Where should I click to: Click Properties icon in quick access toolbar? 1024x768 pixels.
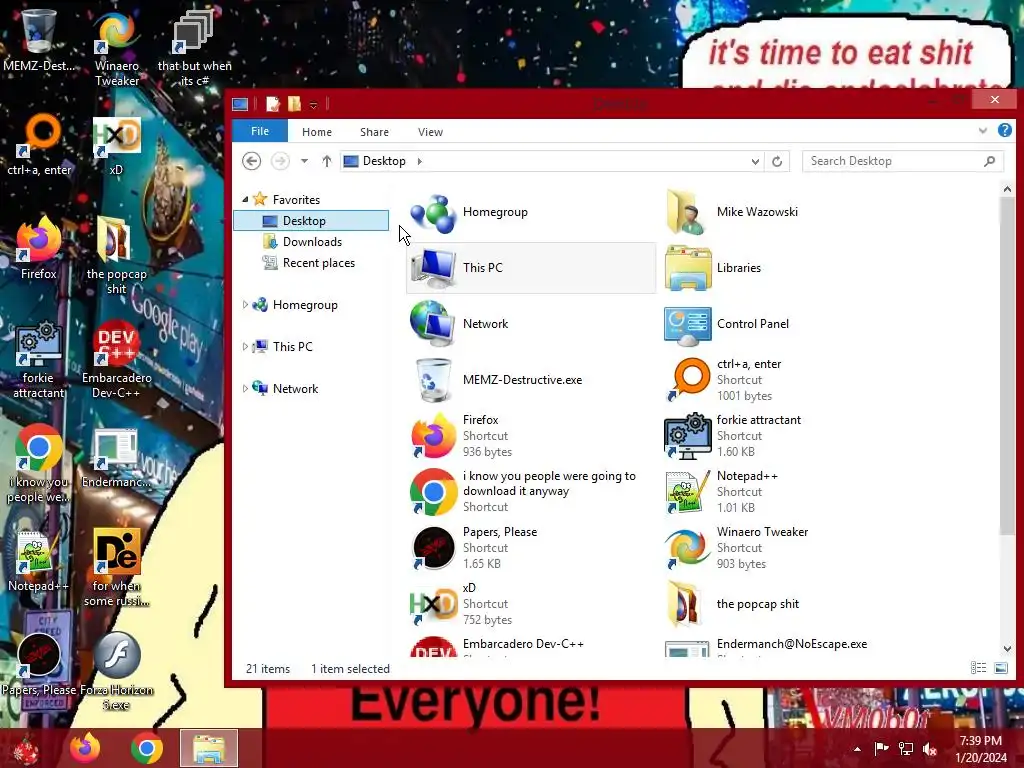[272, 104]
